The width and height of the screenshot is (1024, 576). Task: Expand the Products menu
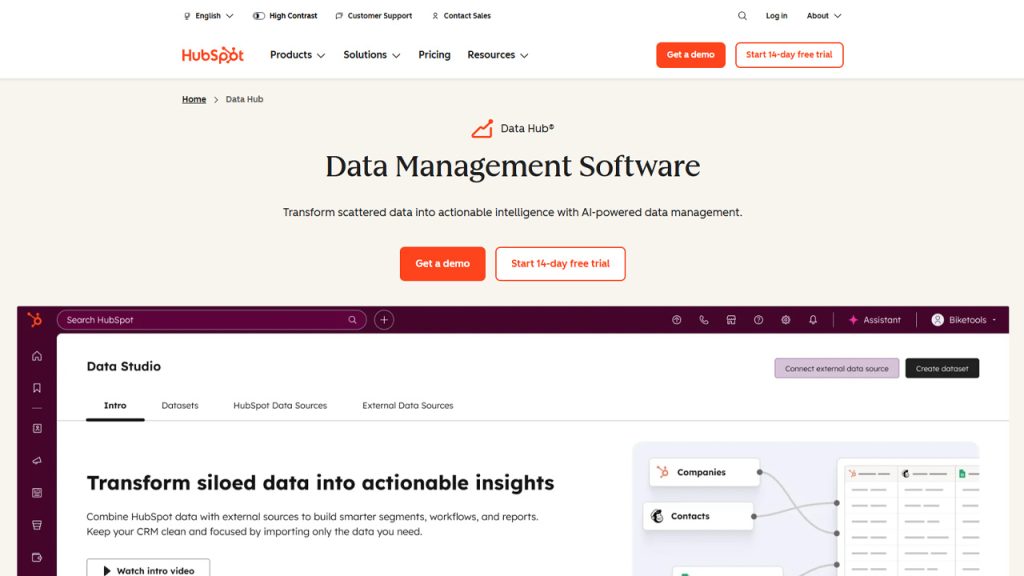click(x=297, y=55)
